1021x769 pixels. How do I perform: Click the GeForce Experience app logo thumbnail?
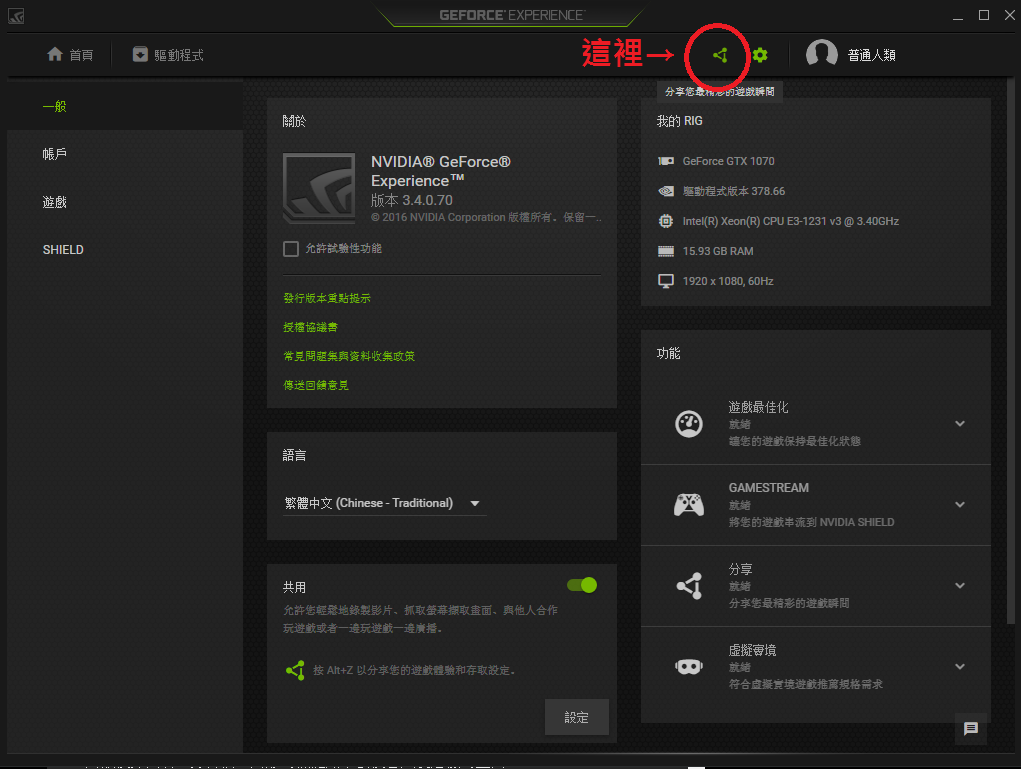click(319, 188)
